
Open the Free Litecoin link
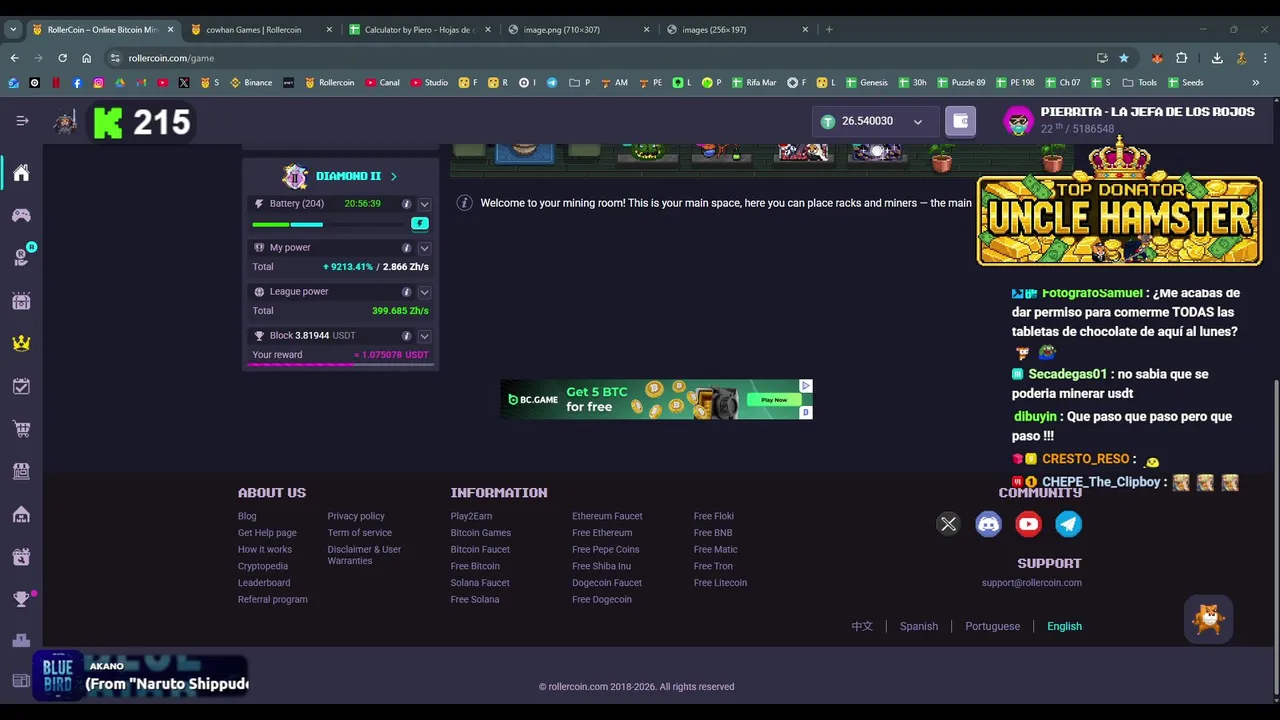point(720,583)
